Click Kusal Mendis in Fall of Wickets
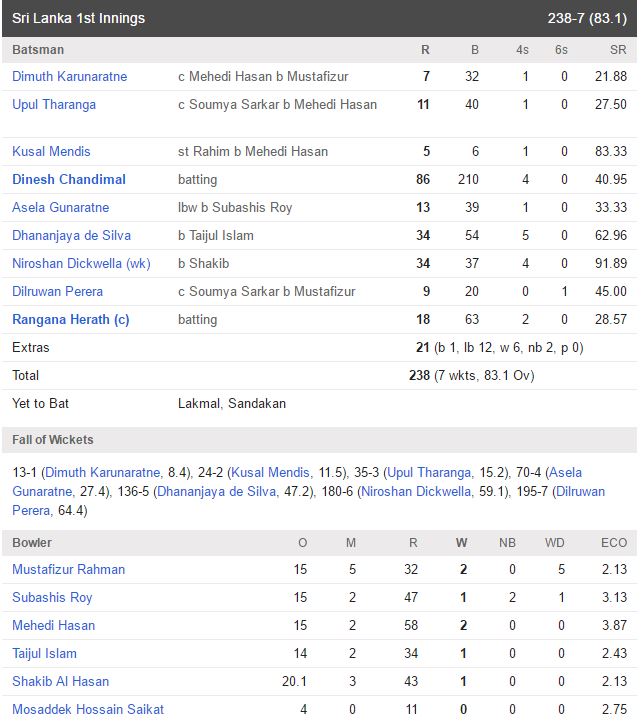Screen dimensions: 641x727 [270, 472]
